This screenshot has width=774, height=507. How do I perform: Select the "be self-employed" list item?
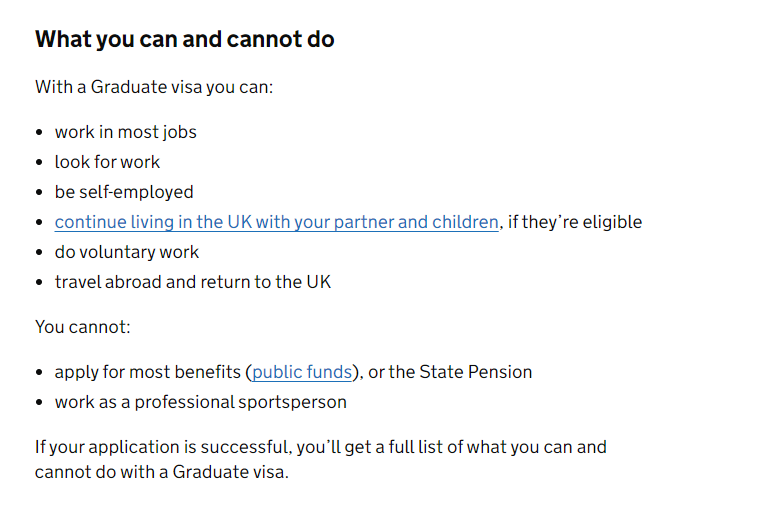point(124,192)
